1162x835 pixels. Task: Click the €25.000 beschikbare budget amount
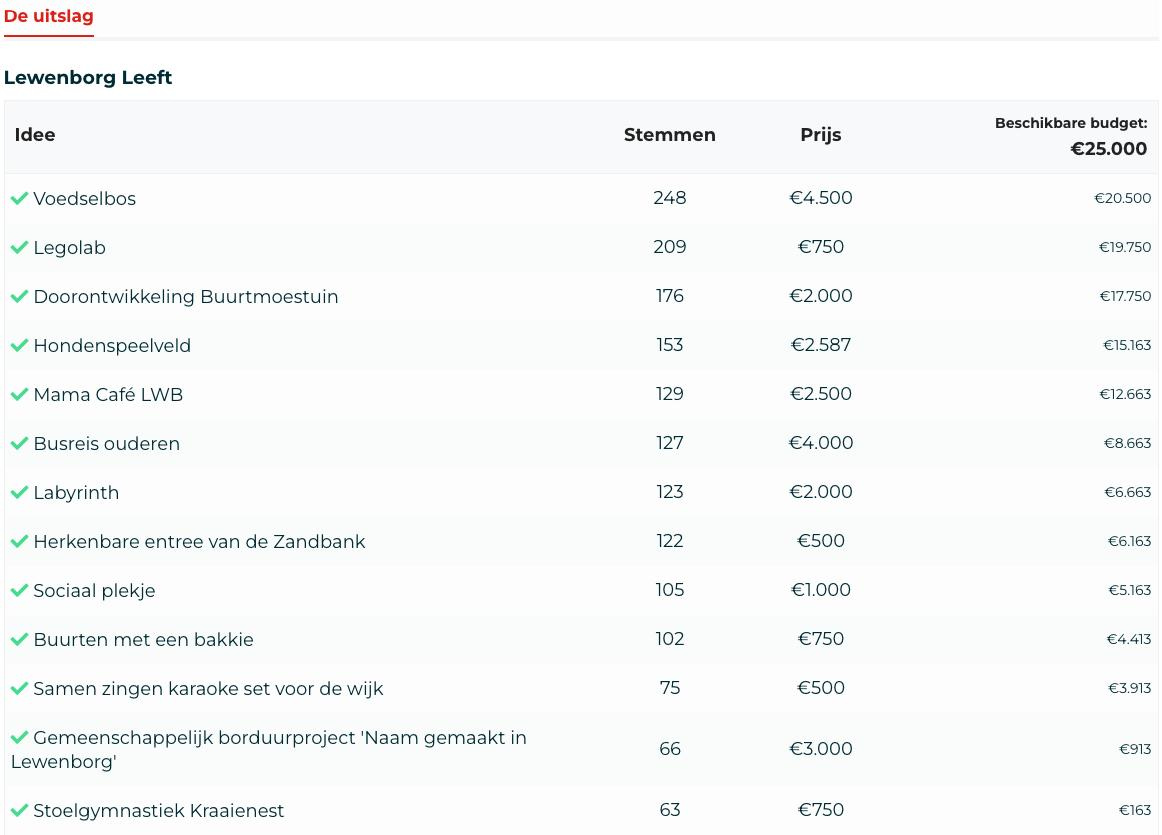[x=1108, y=149]
